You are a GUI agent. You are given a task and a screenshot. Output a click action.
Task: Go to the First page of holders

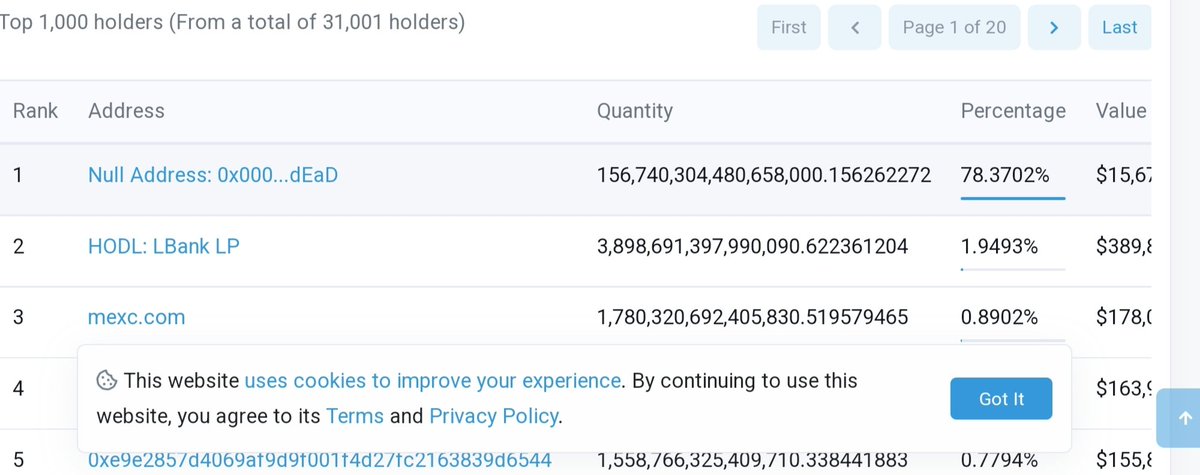[788, 27]
